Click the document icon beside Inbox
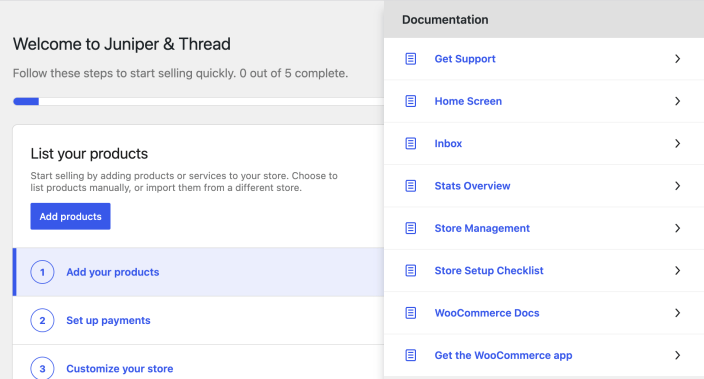This screenshot has width=704, height=379. (x=410, y=143)
